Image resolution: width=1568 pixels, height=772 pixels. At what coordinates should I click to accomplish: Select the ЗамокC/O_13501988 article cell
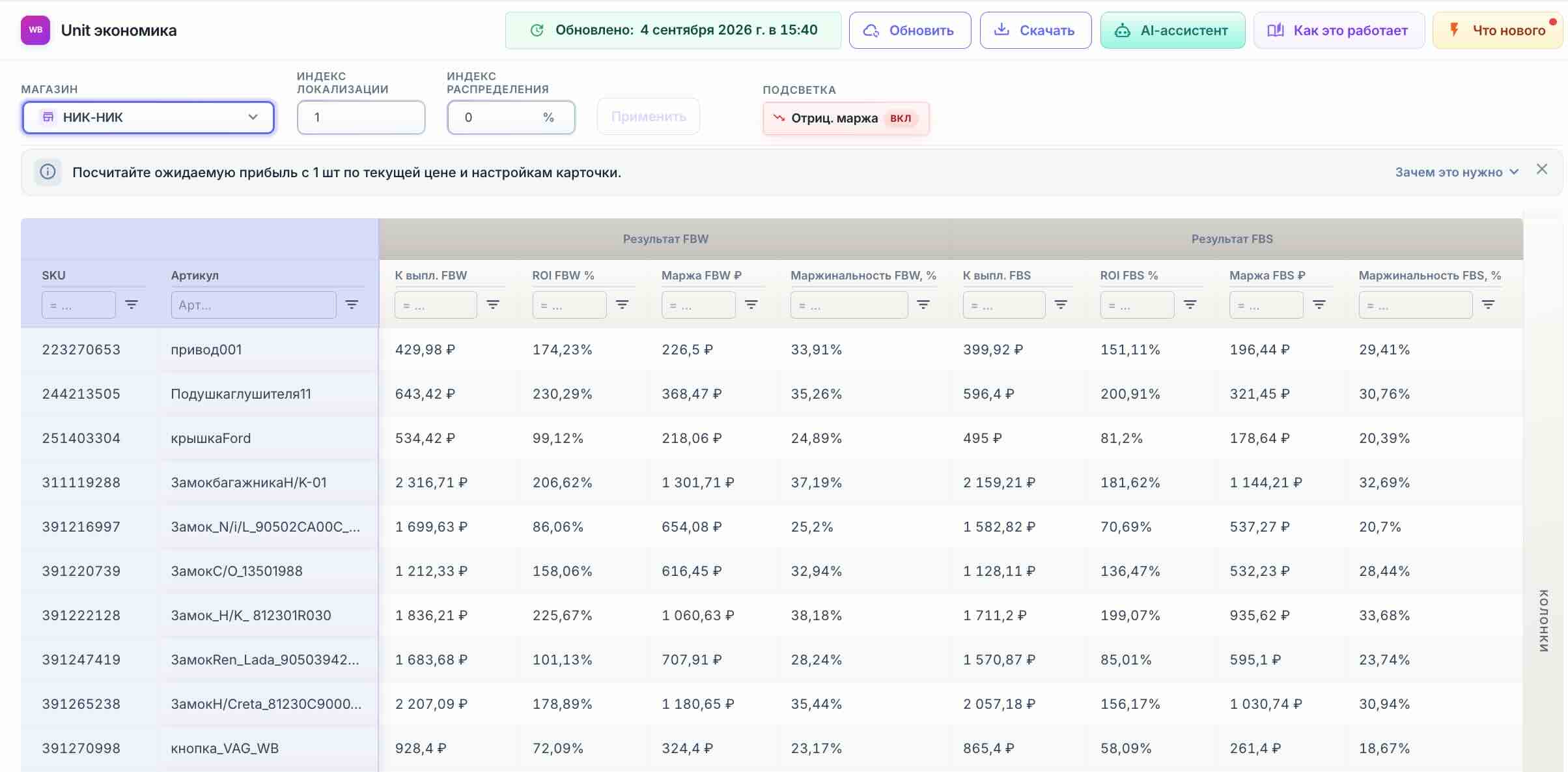(268, 571)
